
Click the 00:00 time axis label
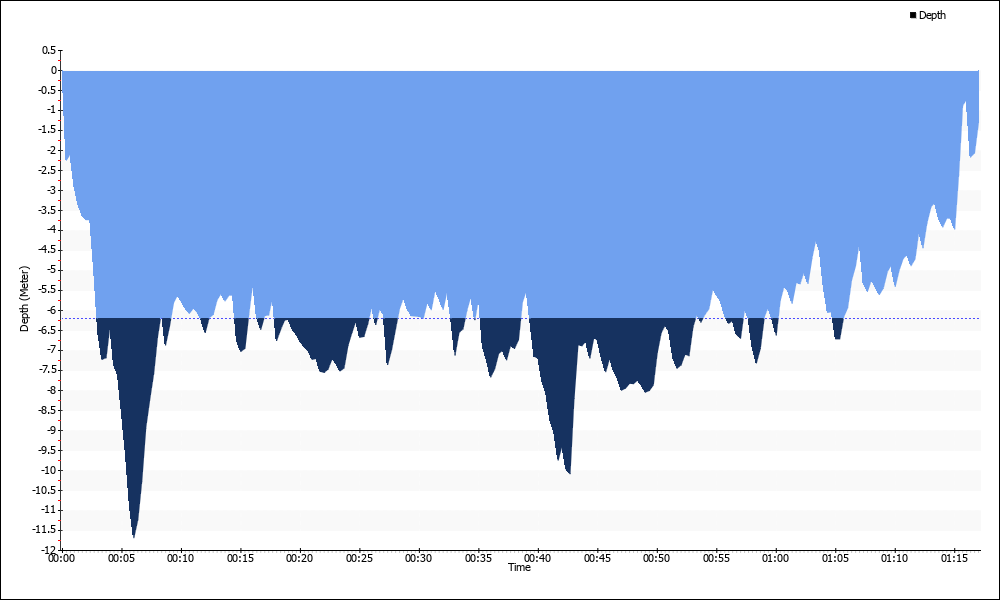click(62, 558)
